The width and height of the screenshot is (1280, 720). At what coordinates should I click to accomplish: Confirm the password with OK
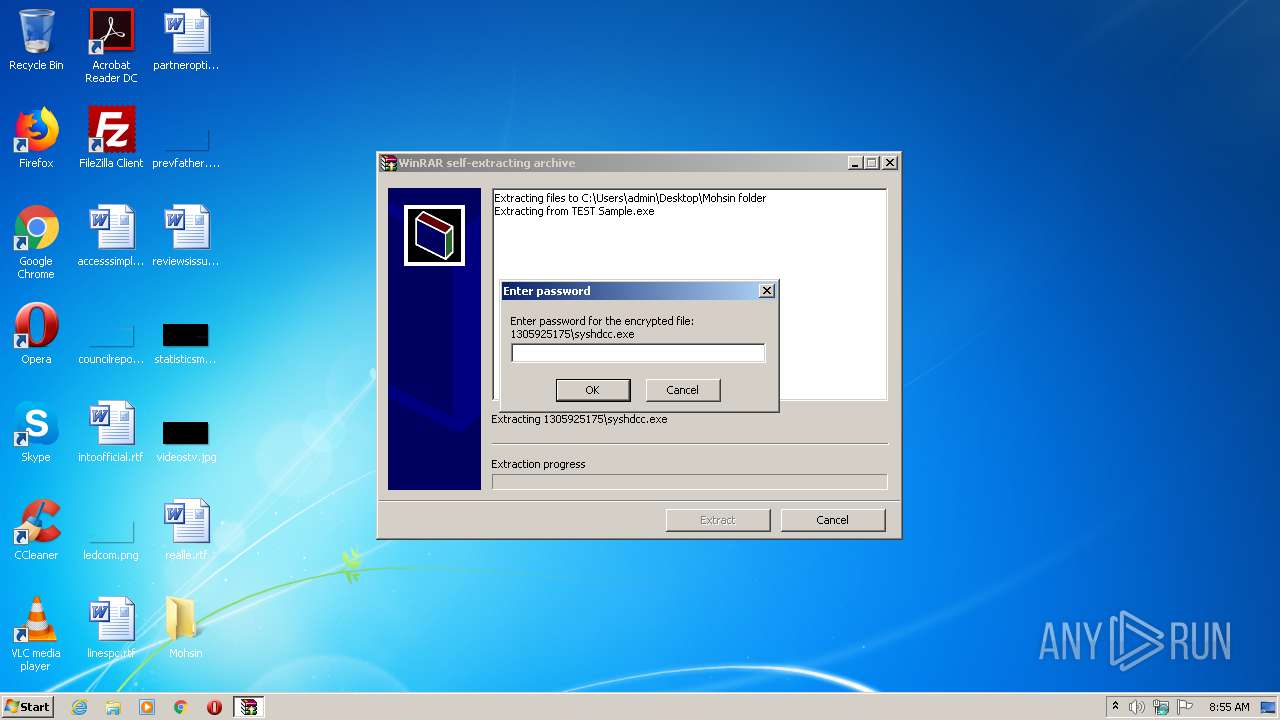(x=593, y=390)
